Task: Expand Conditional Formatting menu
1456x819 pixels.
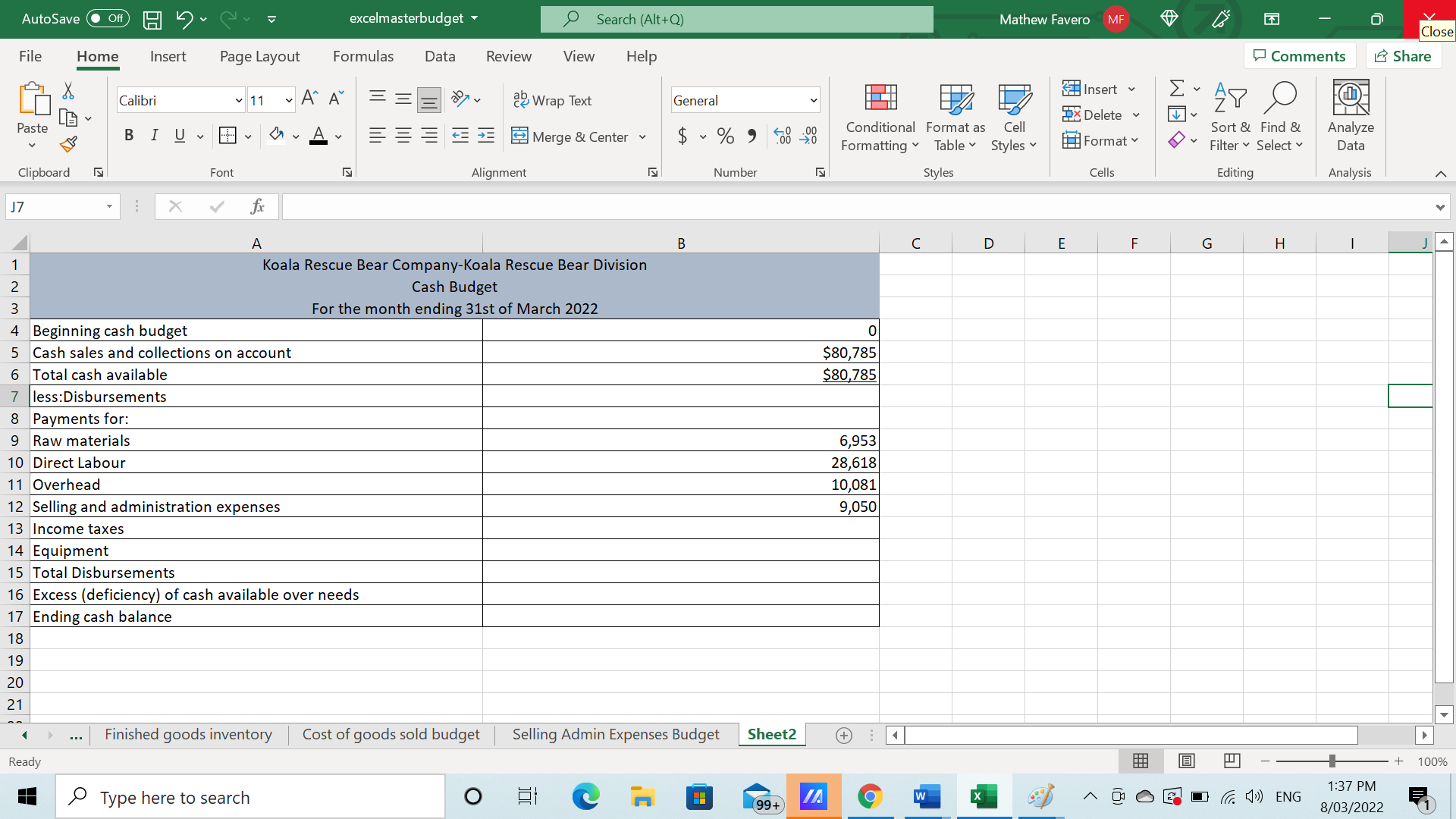Action: point(880,116)
